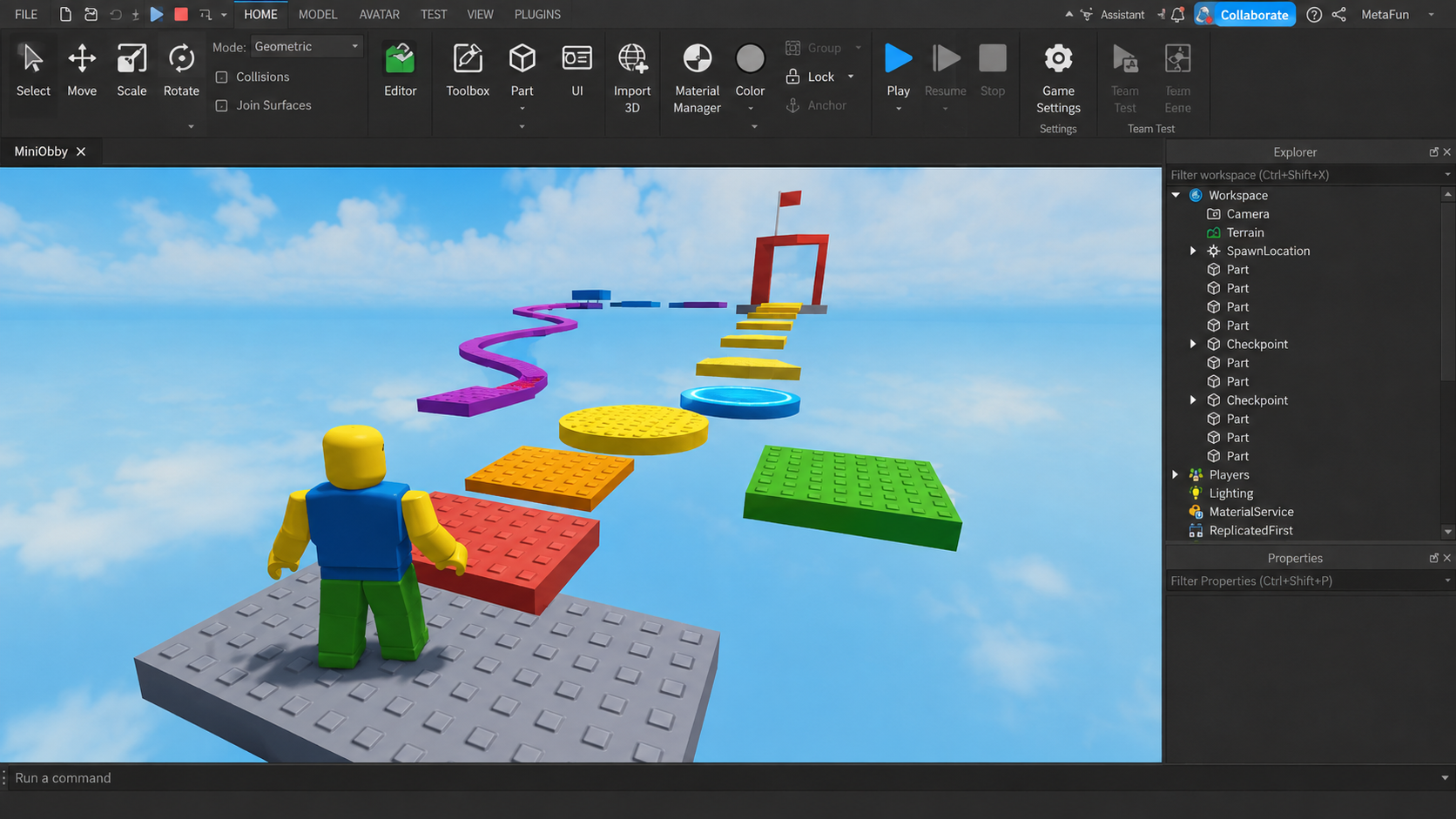The height and width of the screenshot is (819, 1456).
Task: Activate the Select tool
Action: (x=33, y=70)
